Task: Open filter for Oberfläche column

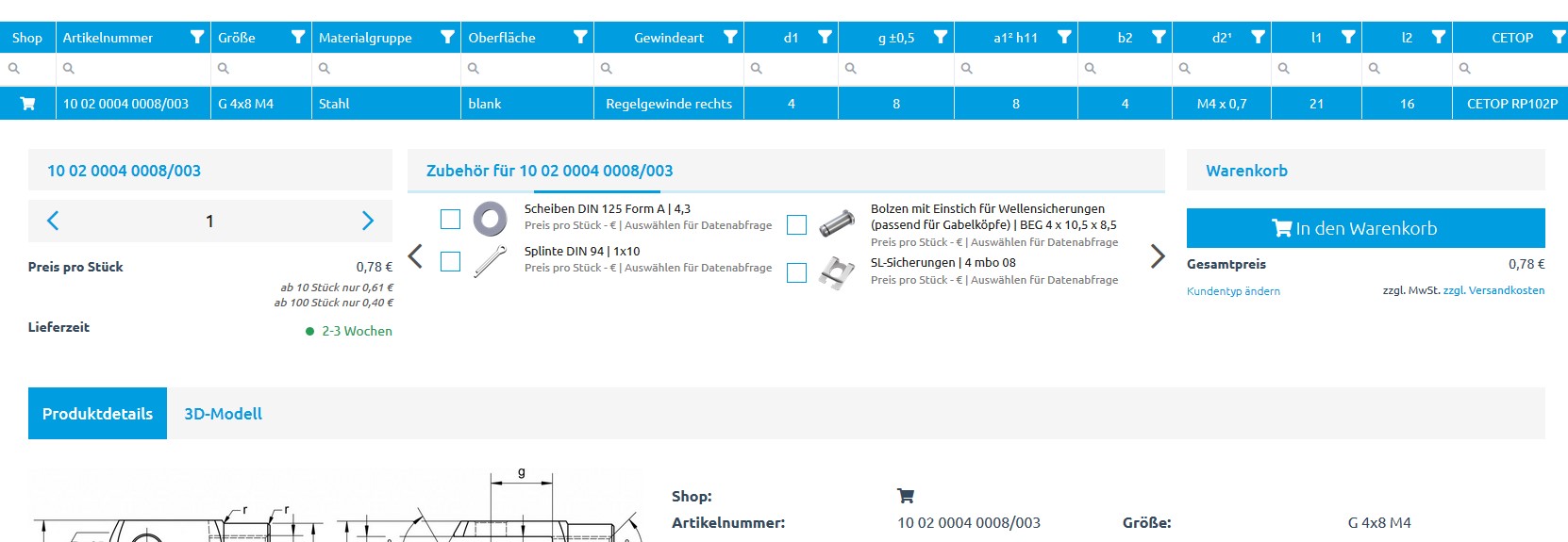Action: 580,38
